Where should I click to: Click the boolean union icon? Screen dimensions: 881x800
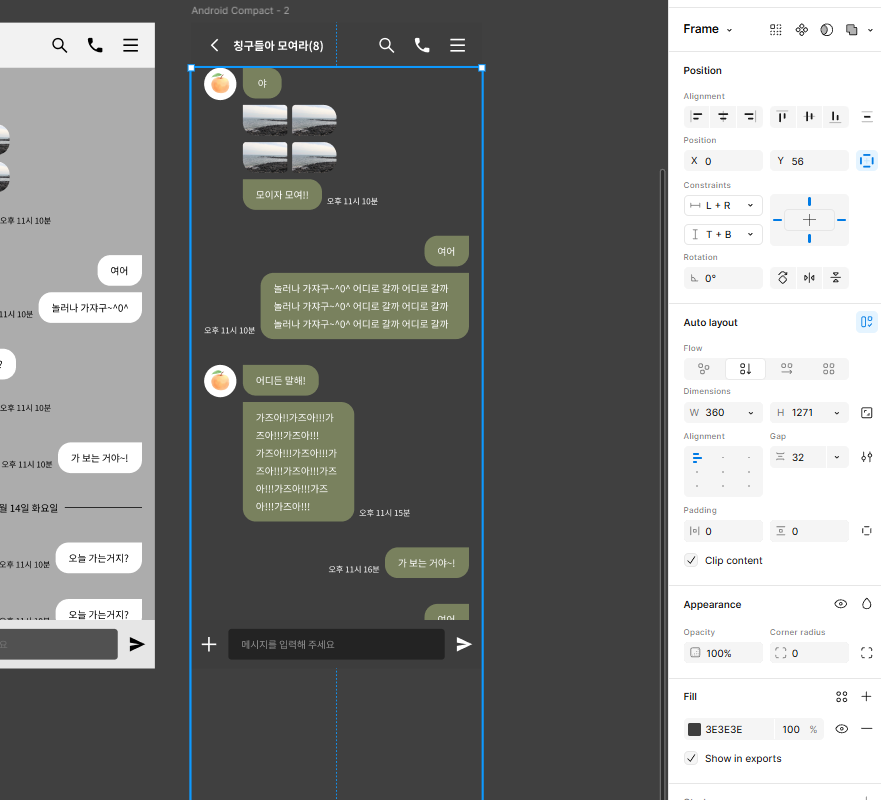click(x=852, y=30)
